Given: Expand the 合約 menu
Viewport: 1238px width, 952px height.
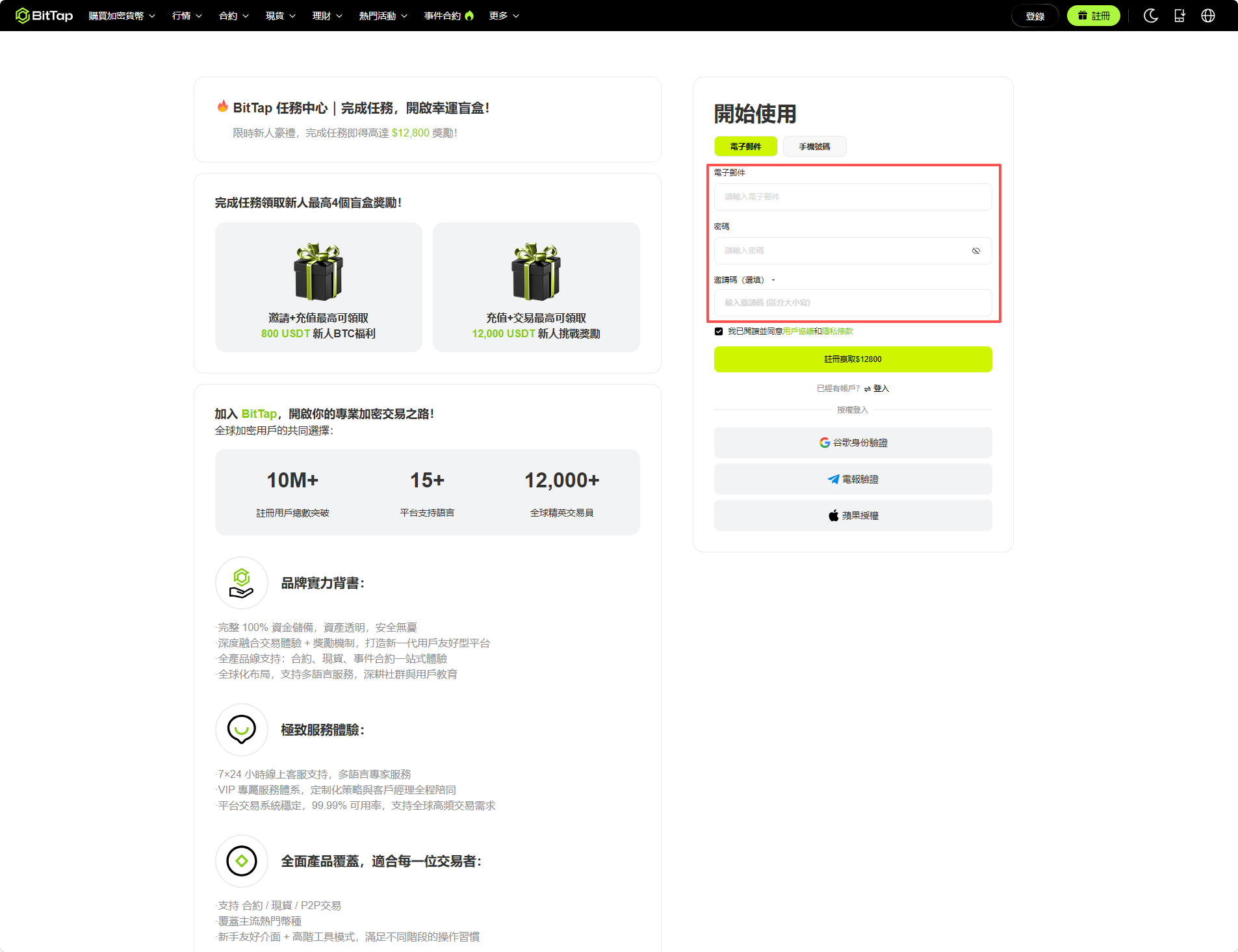Looking at the screenshot, I should click(x=234, y=16).
